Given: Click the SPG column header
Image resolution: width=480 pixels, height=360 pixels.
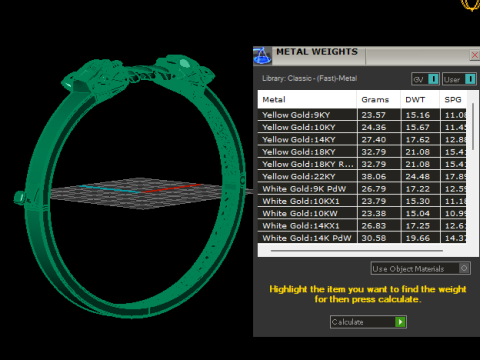Looking at the screenshot, I should [453, 99].
